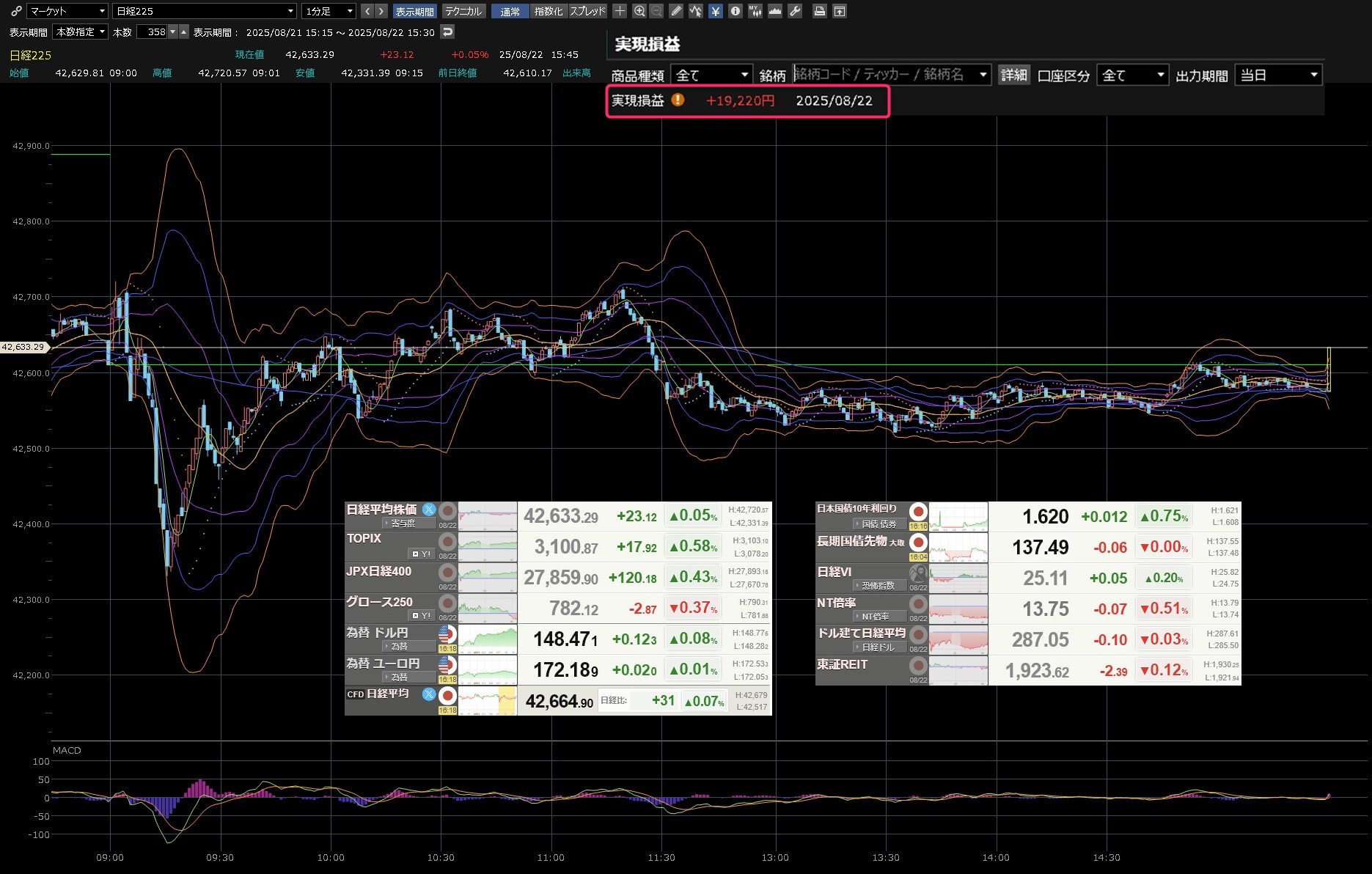
Task: Click the 寄与度 link under 日経平均株価
Action: click(403, 524)
